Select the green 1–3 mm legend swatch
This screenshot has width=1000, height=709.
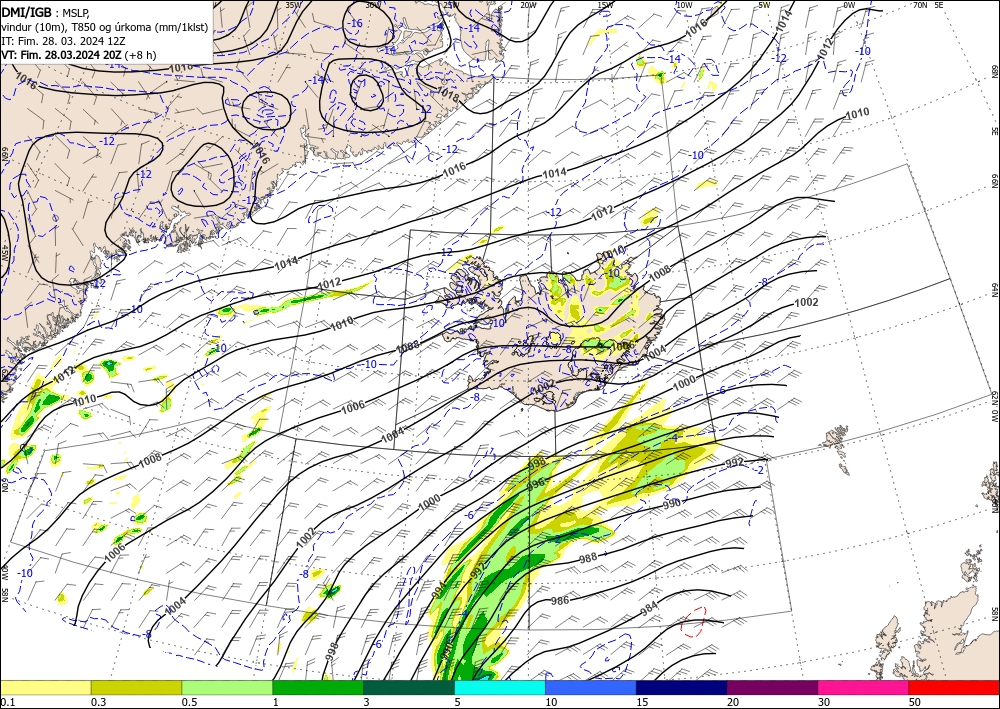point(318,687)
